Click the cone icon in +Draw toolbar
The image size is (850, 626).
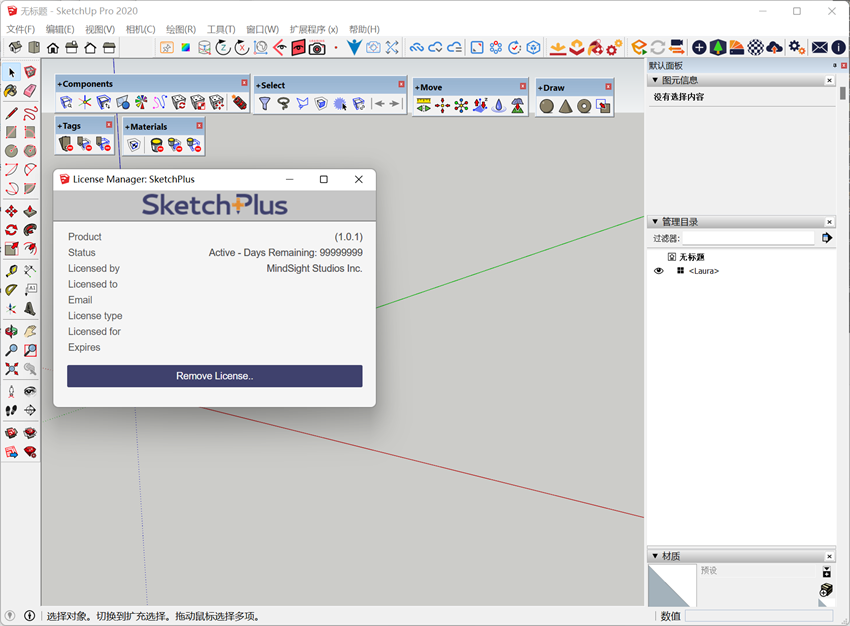click(565, 106)
